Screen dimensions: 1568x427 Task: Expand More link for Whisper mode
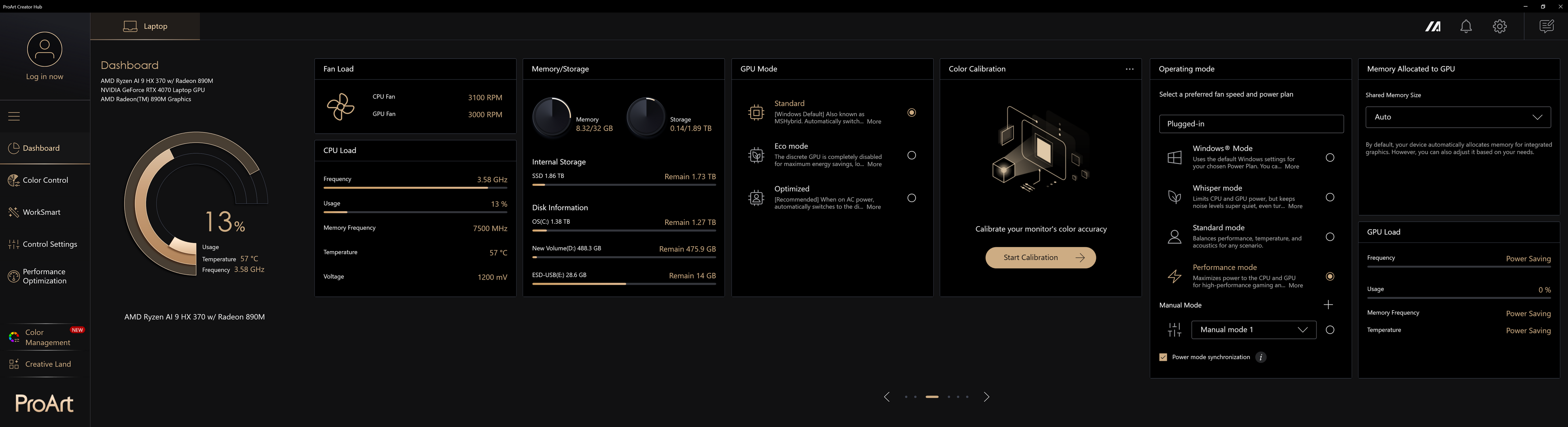pos(1295,206)
